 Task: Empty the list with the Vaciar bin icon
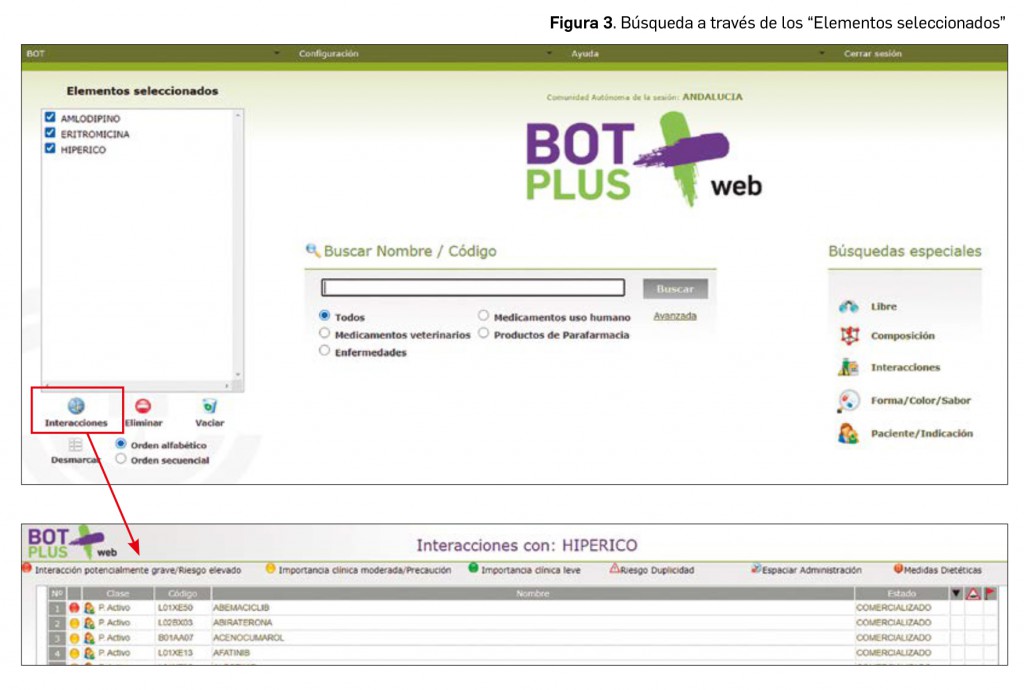tap(209, 405)
